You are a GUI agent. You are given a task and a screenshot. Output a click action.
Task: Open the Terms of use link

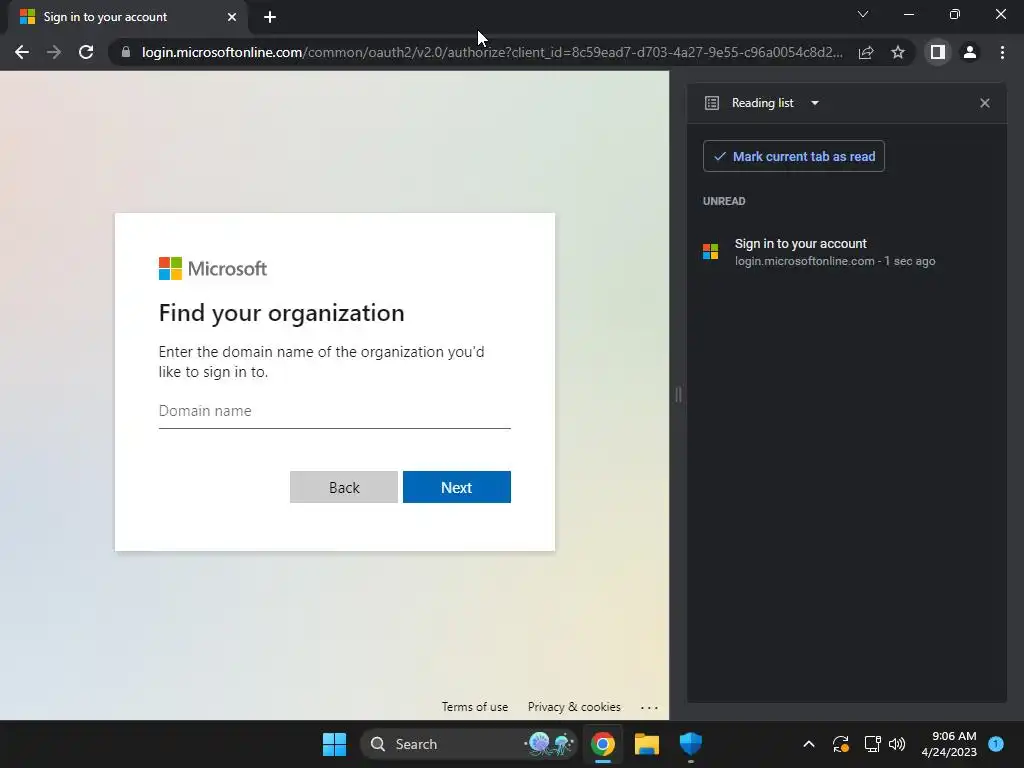coord(475,707)
